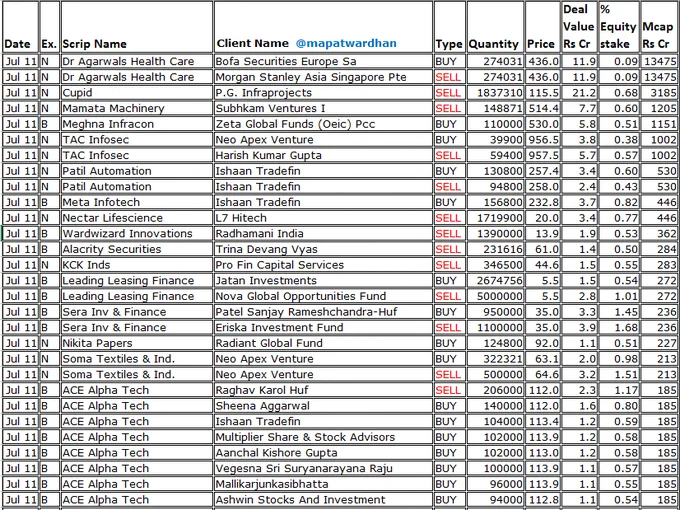Click the 'Wardwizard Innovations' cell
The image size is (680, 510).
click(137, 233)
